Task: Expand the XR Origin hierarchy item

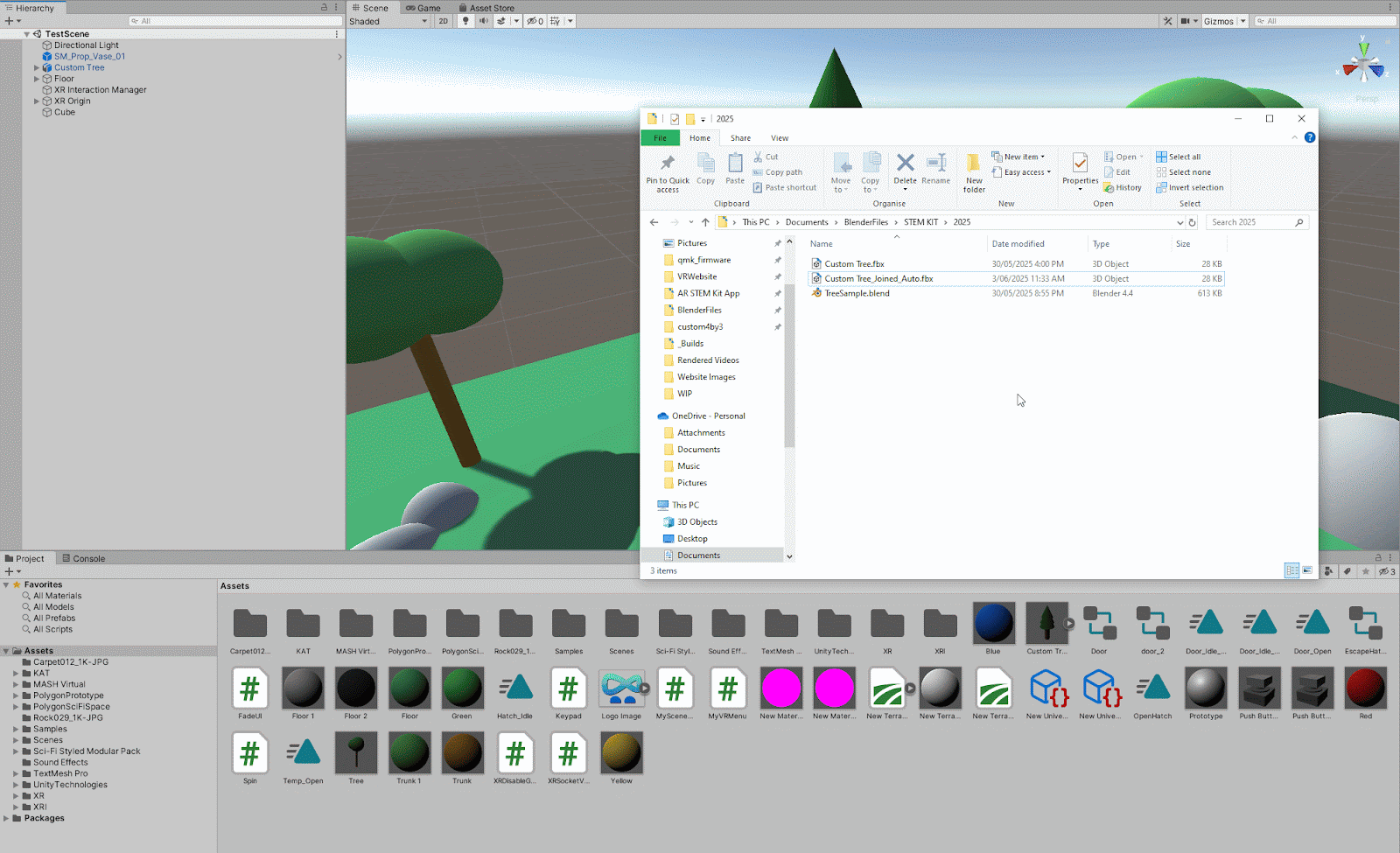Action: (x=37, y=101)
